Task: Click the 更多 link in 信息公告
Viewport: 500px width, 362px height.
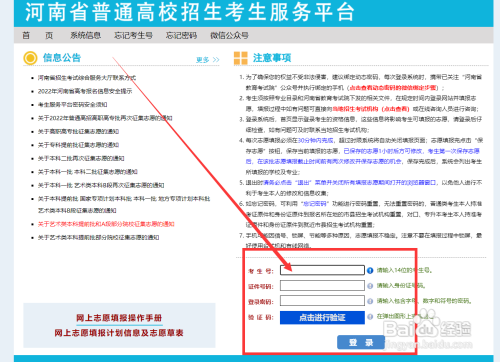Action: click(x=208, y=60)
